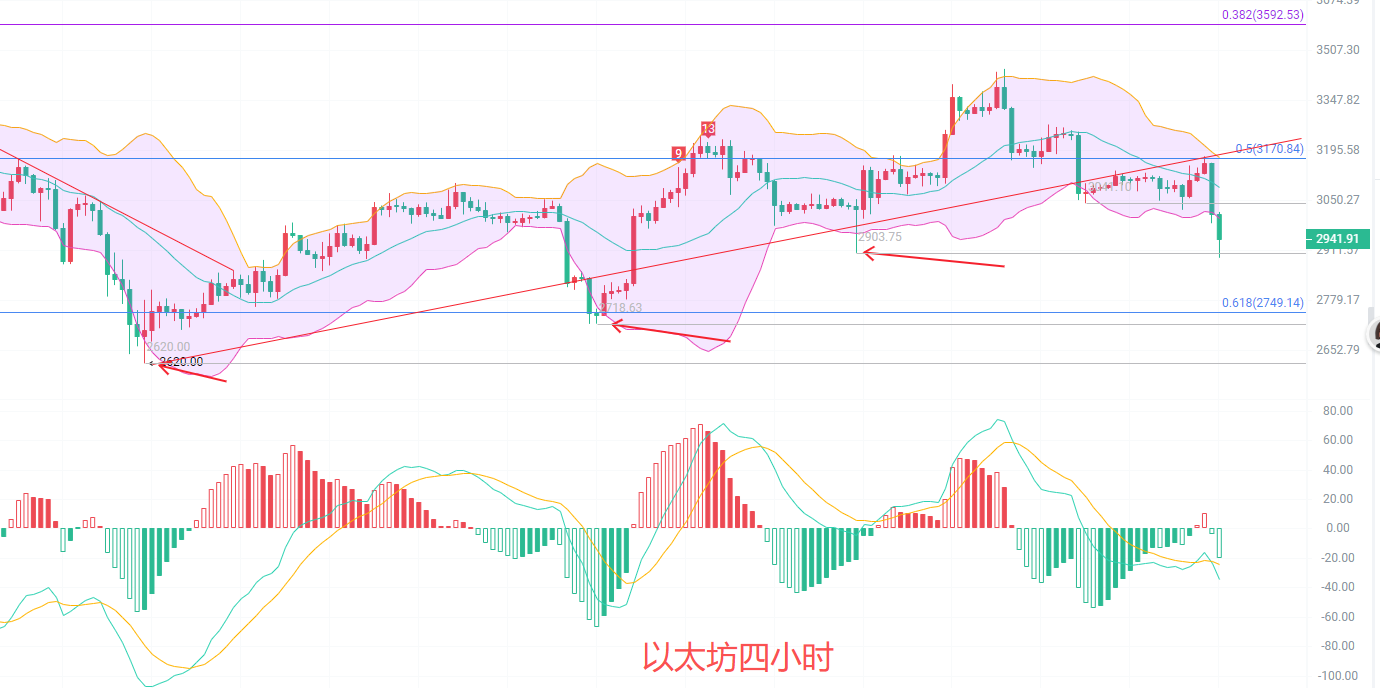The width and height of the screenshot is (1380, 688).
Task: Click the red 以太坊四小时 chart title text
Action: (737, 658)
